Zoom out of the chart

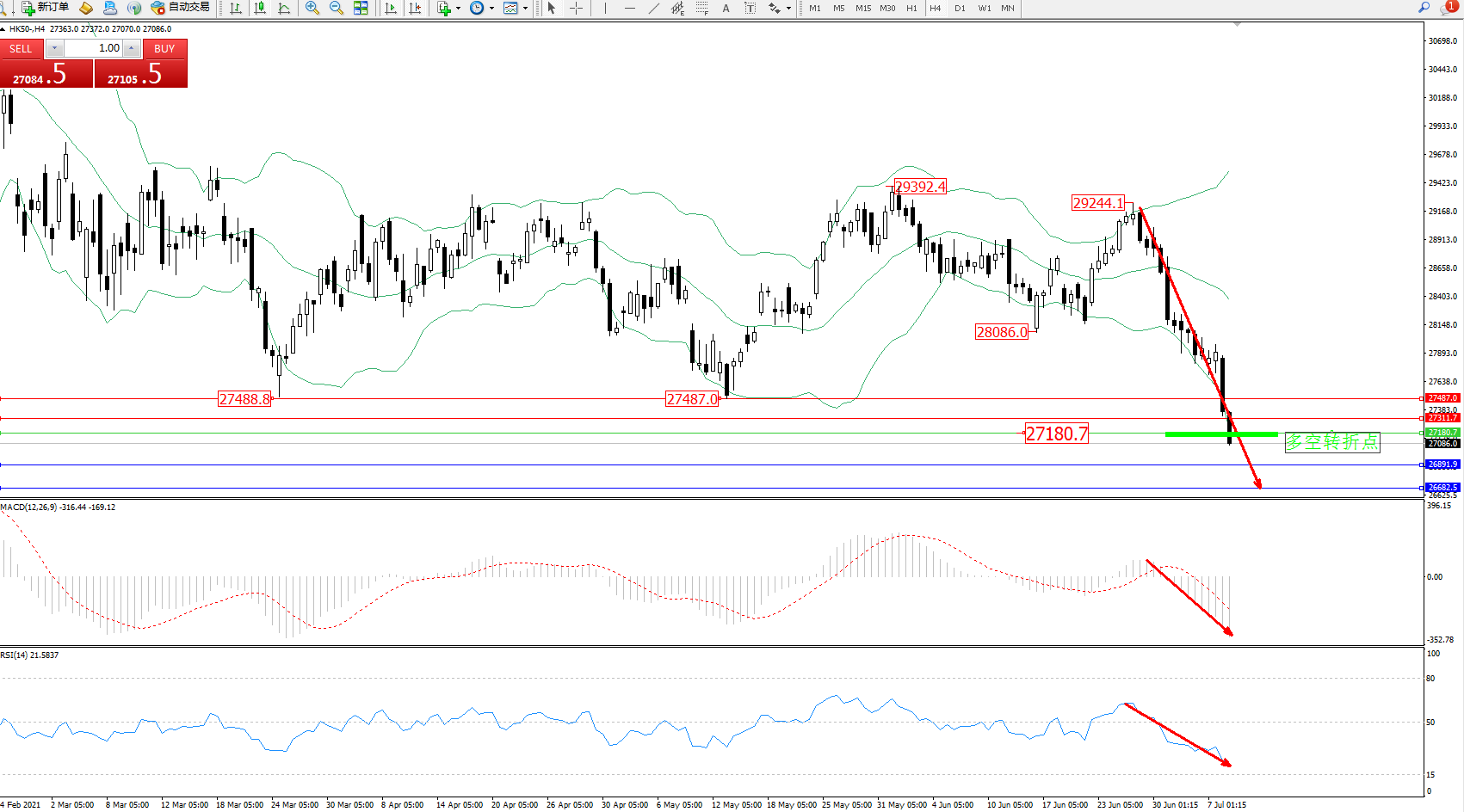coord(337,8)
